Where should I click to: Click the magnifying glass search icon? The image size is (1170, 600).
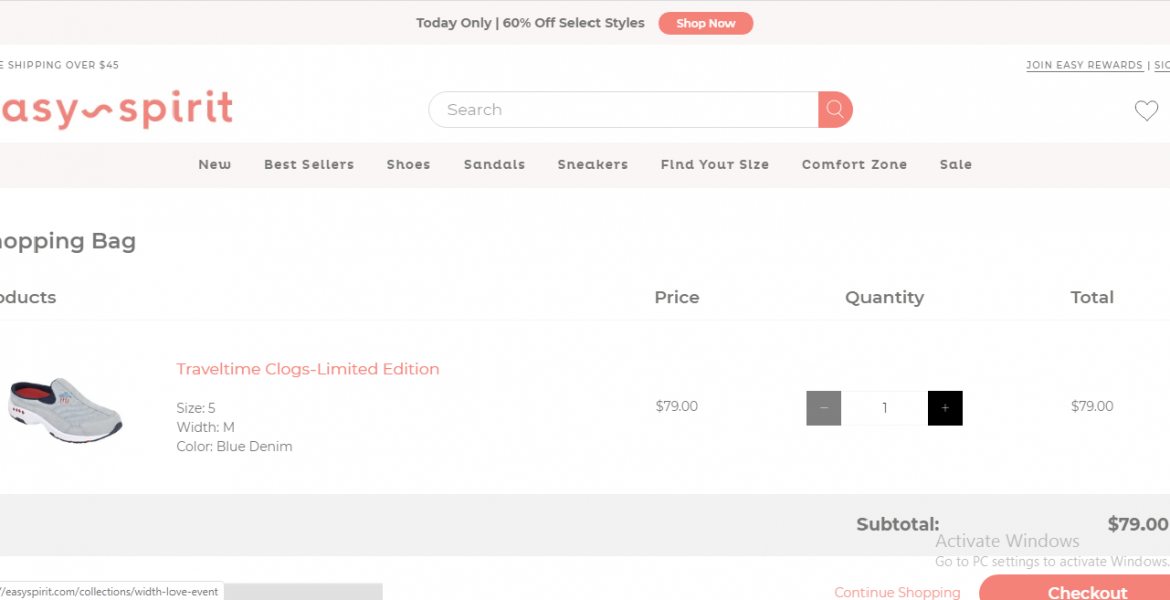(835, 110)
